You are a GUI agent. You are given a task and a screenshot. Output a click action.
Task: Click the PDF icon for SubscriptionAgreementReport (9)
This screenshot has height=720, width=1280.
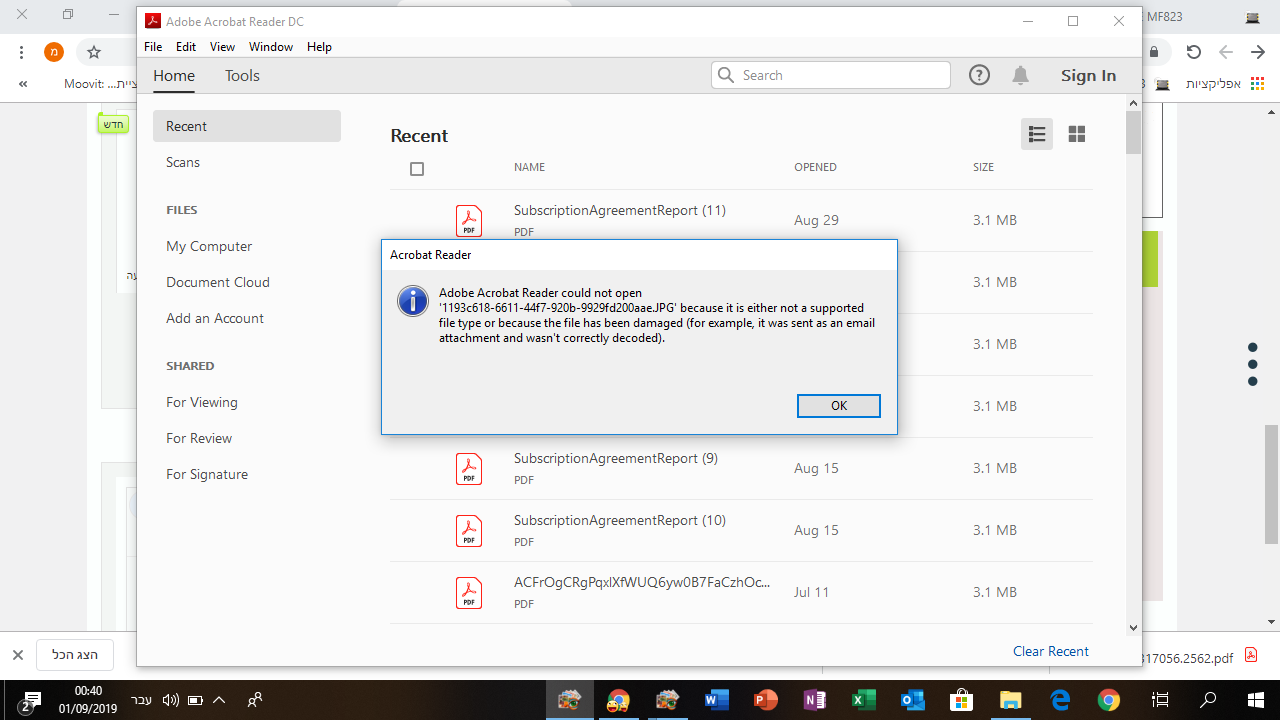click(x=469, y=469)
